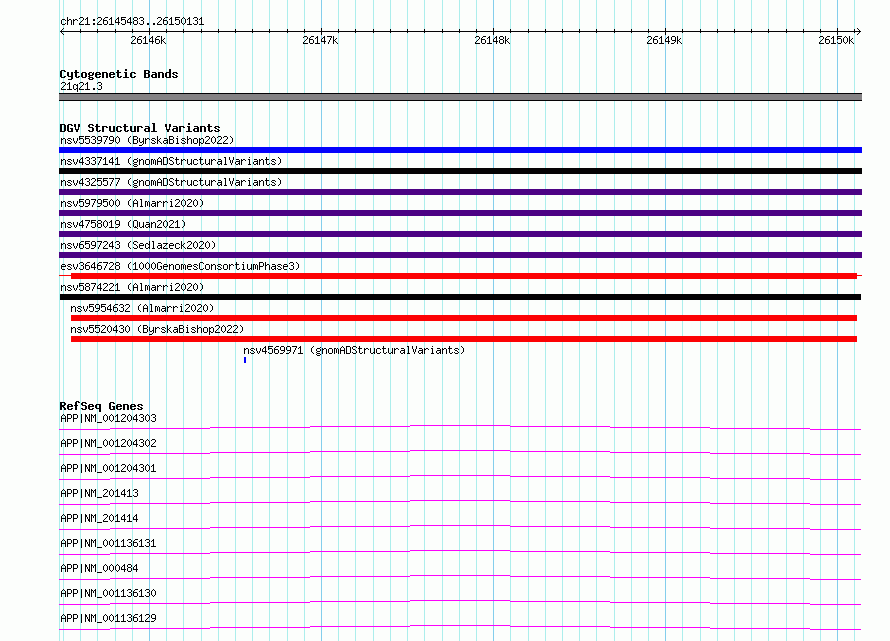Select the nsv6597243 (Sedlazeck2020) label
The height and width of the screenshot is (641, 890).
[138, 245]
